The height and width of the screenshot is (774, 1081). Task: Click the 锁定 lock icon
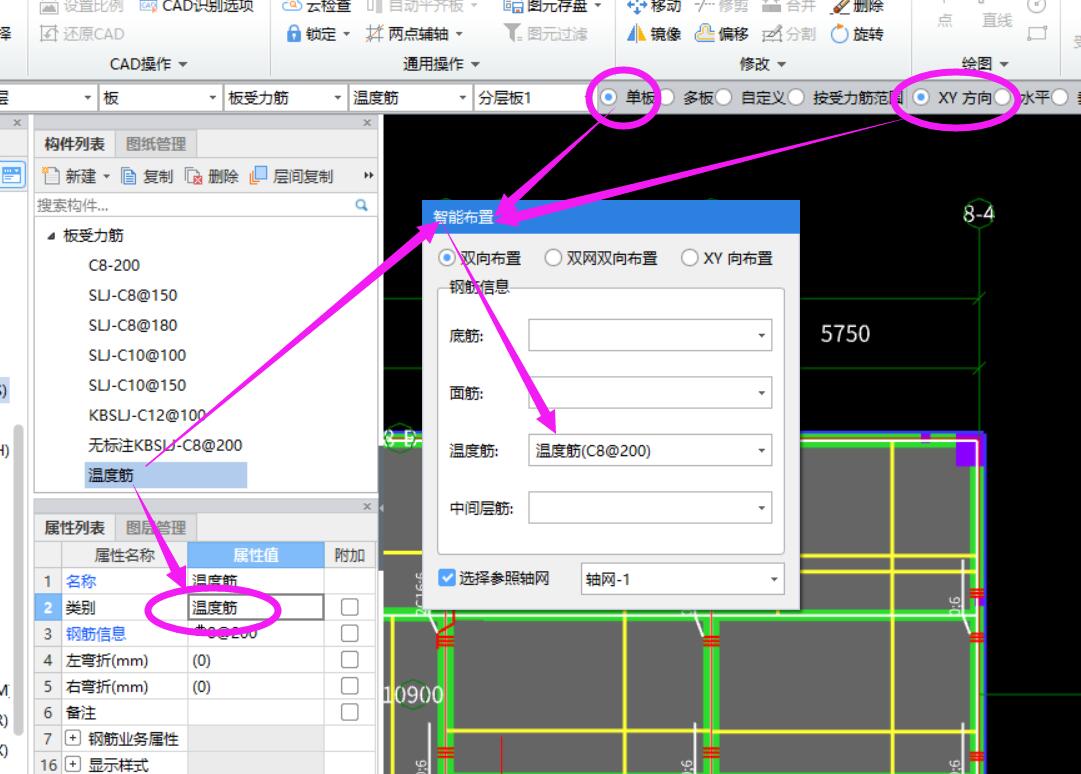[x=294, y=33]
